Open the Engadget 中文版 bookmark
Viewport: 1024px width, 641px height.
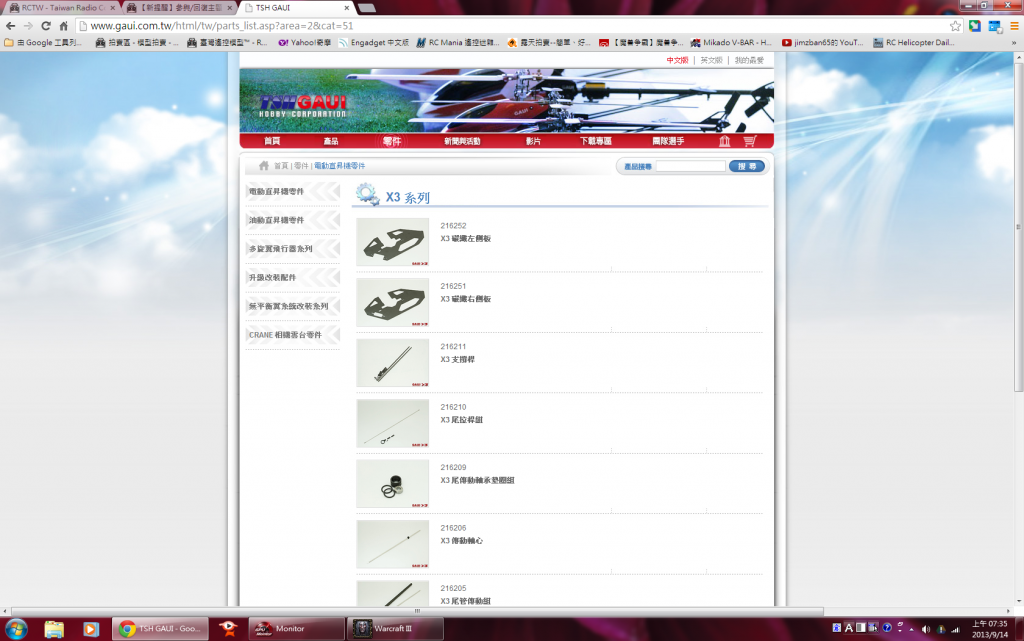tap(374, 43)
